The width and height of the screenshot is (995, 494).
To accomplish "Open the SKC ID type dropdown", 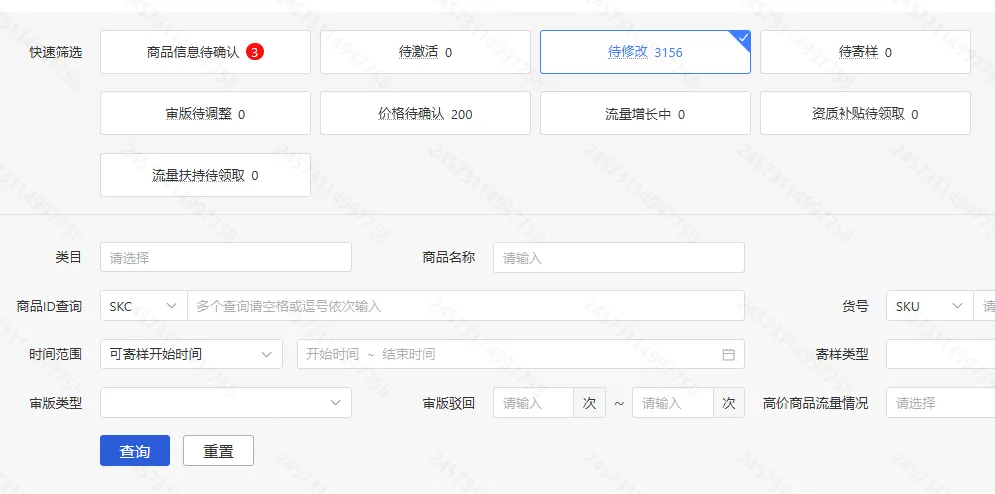I will (x=143, y=306).
